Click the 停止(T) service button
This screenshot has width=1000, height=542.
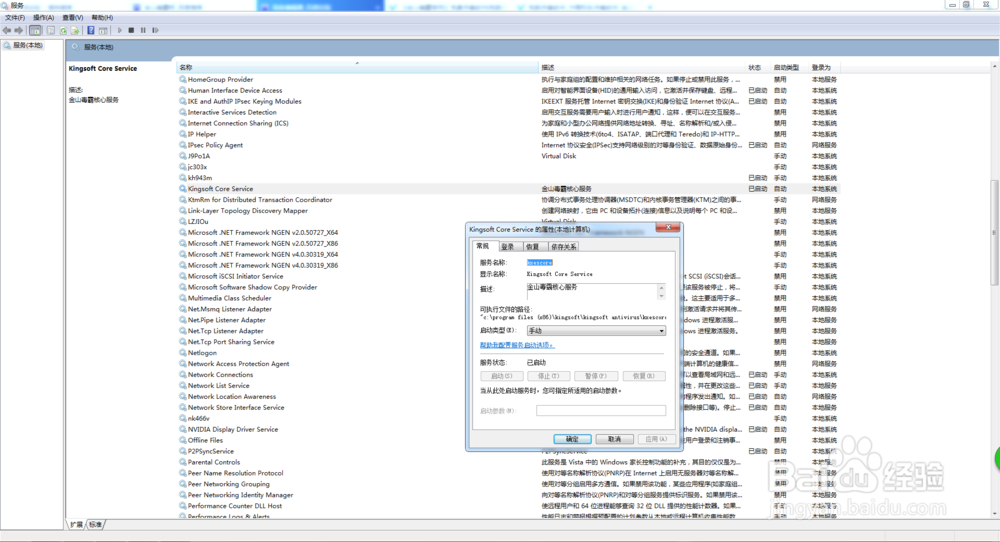(548, 376)
